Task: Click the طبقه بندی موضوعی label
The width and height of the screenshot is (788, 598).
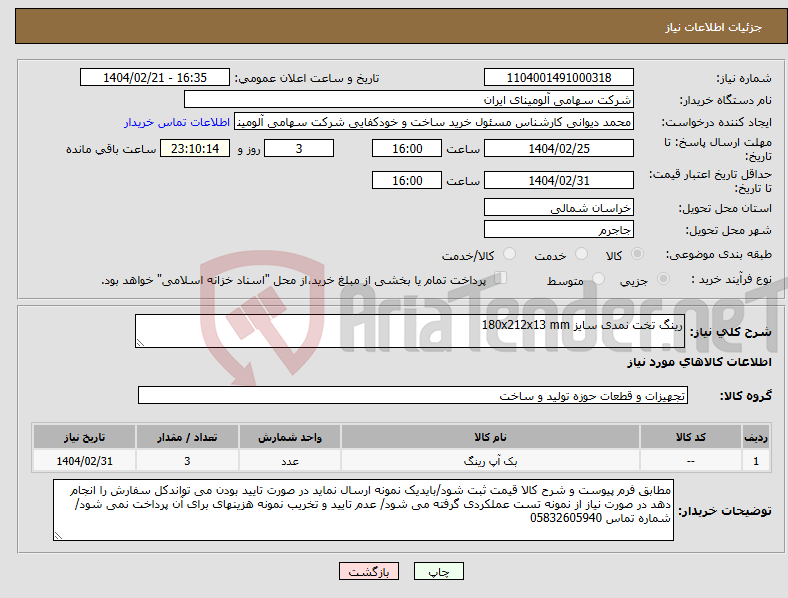Action: pos(719,254)
